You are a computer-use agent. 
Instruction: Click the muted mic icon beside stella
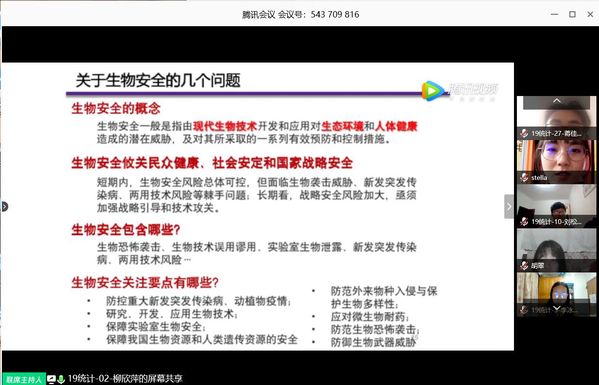tap(525, 178)
